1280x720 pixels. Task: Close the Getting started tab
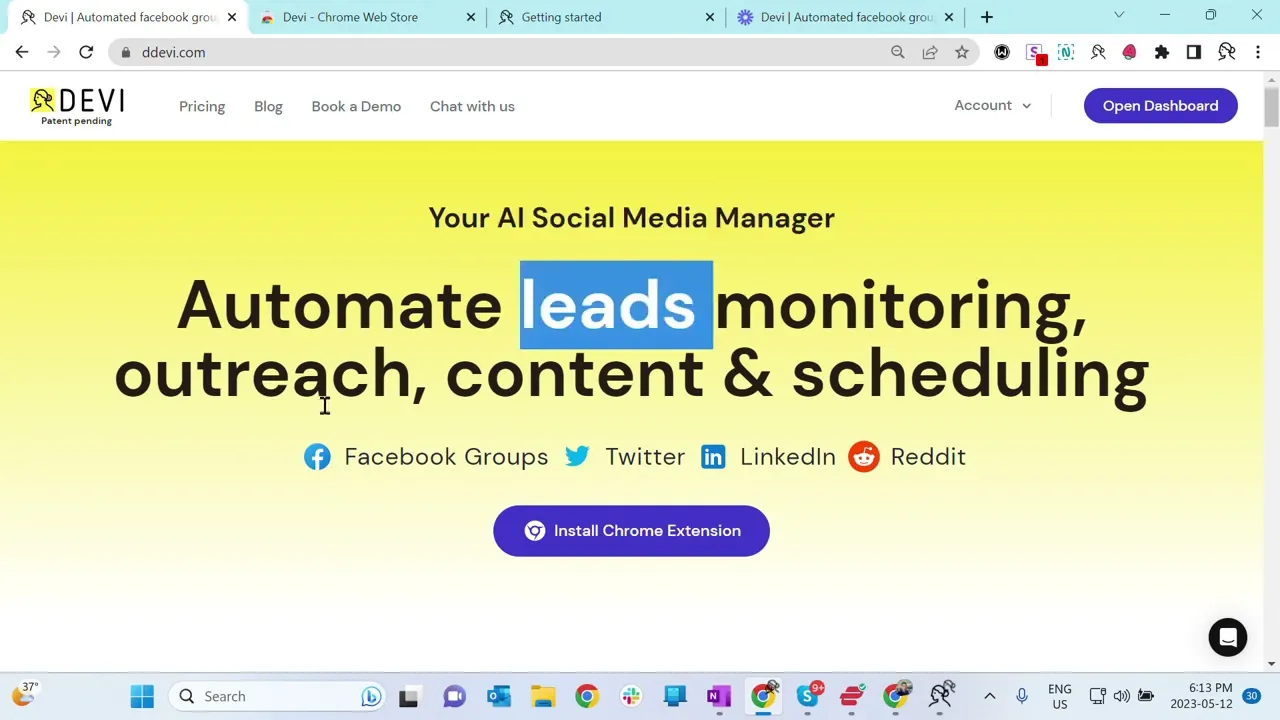[710, 17]
